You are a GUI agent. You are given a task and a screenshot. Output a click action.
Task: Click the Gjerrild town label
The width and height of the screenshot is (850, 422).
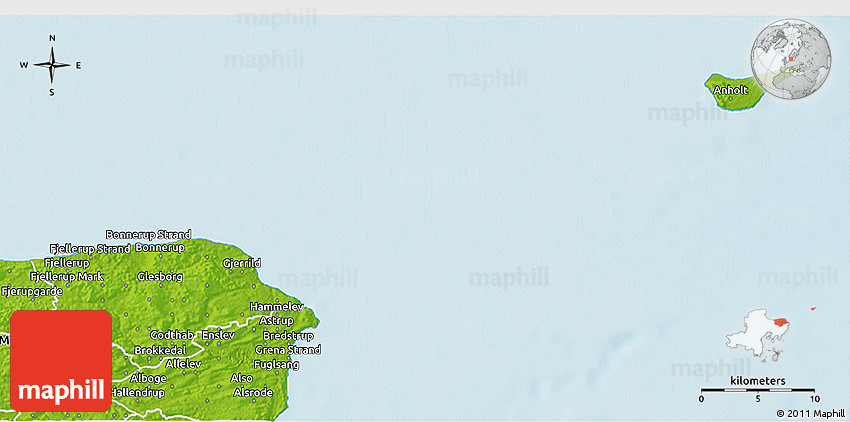tap(242, 264)
